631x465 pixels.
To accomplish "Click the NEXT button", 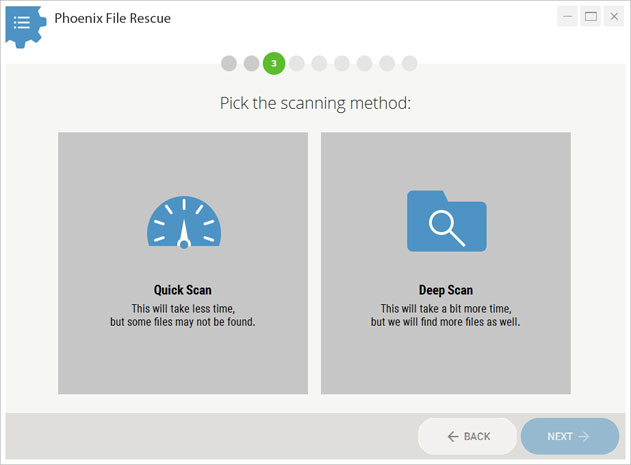I will point(570,436).
